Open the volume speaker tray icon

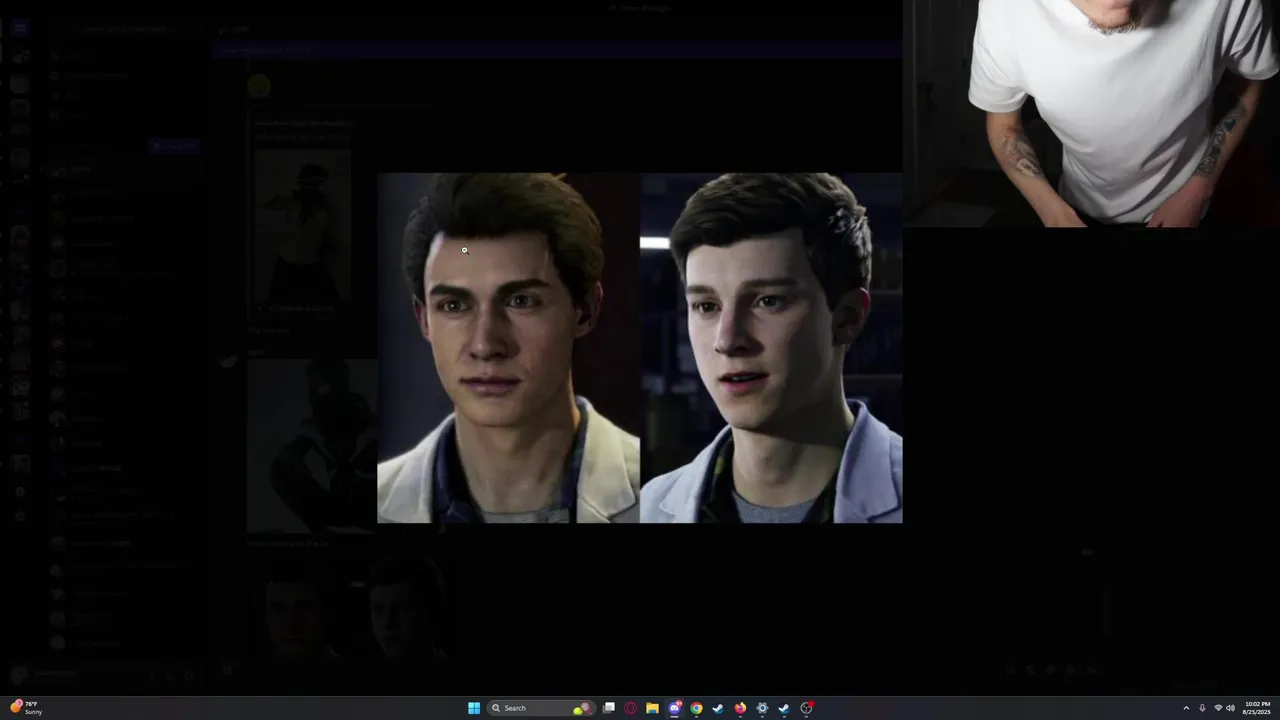[x=1230, y=708]
